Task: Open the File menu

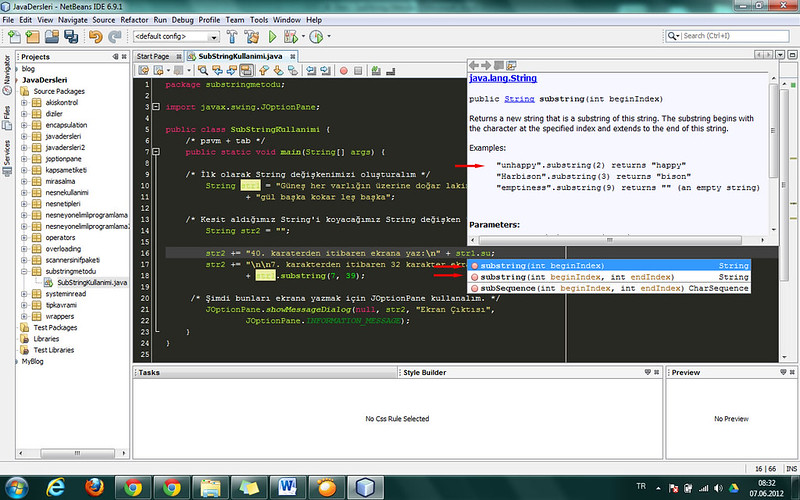Action: (8, 20)
